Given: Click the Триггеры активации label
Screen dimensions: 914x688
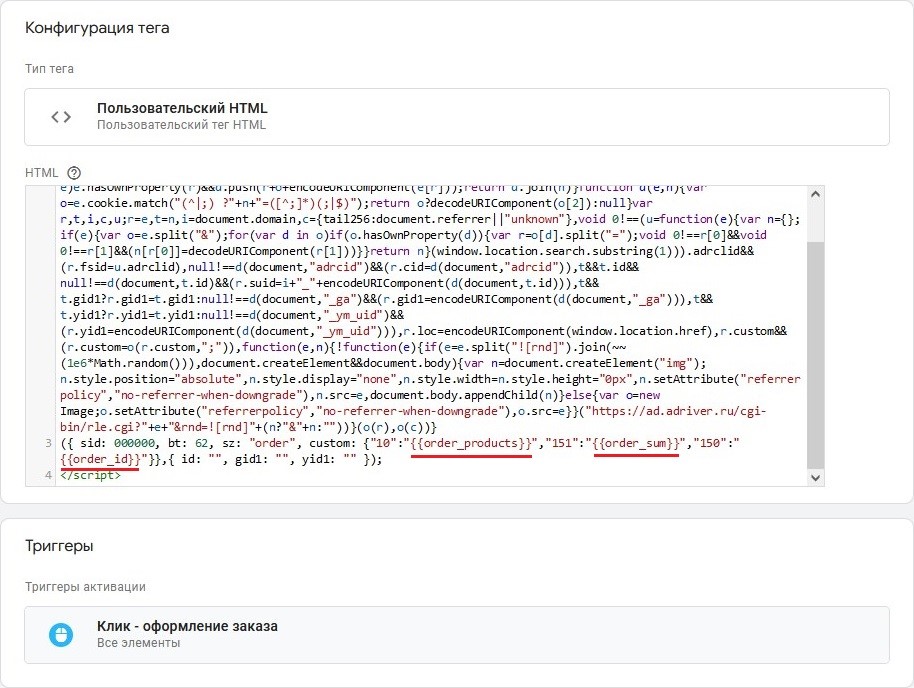Looking at the screenshot, I should 85,587.
